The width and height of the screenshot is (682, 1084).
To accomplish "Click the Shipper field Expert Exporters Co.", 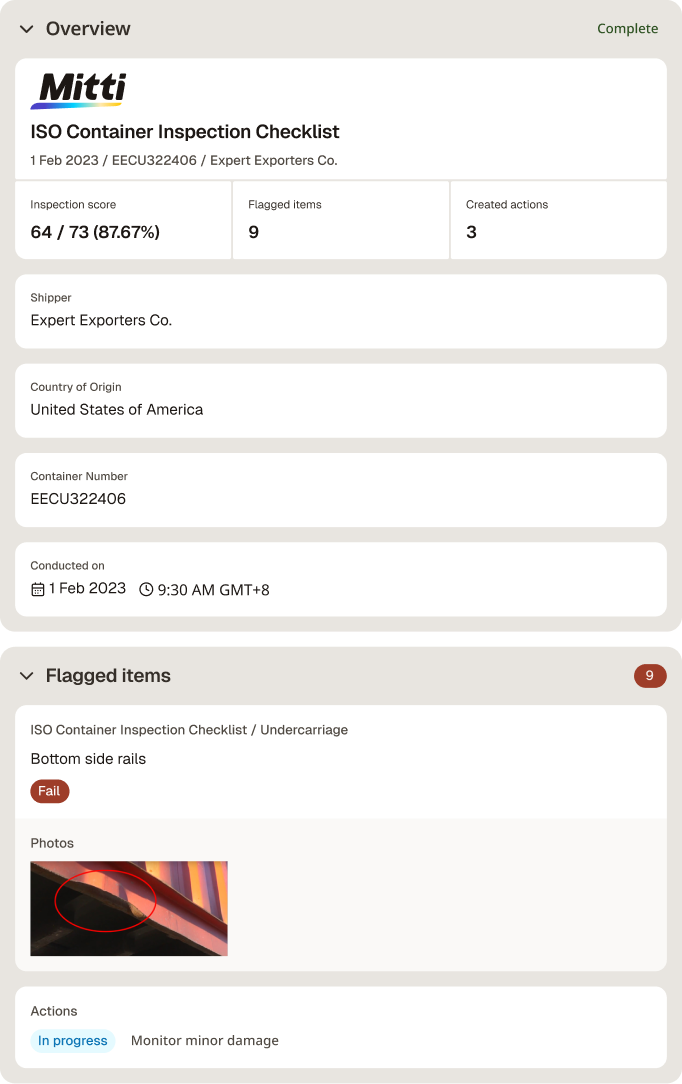I will tap(341, 311).
